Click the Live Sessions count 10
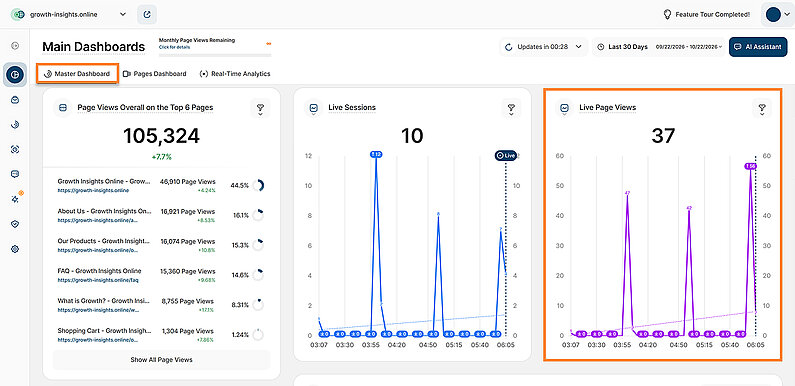The width and height of the screenshot is (795, 386). [412, 136]
